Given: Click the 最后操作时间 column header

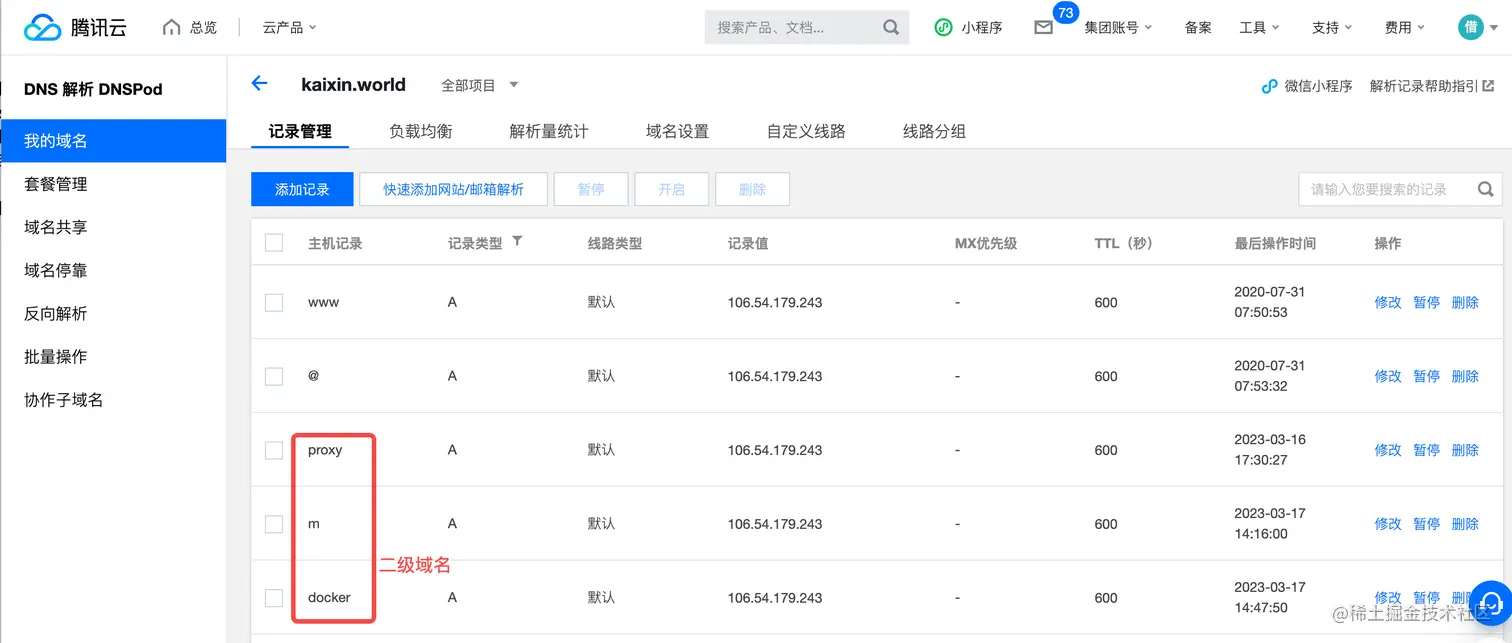Looking at the screenshot, I should tap(1275, 243).
